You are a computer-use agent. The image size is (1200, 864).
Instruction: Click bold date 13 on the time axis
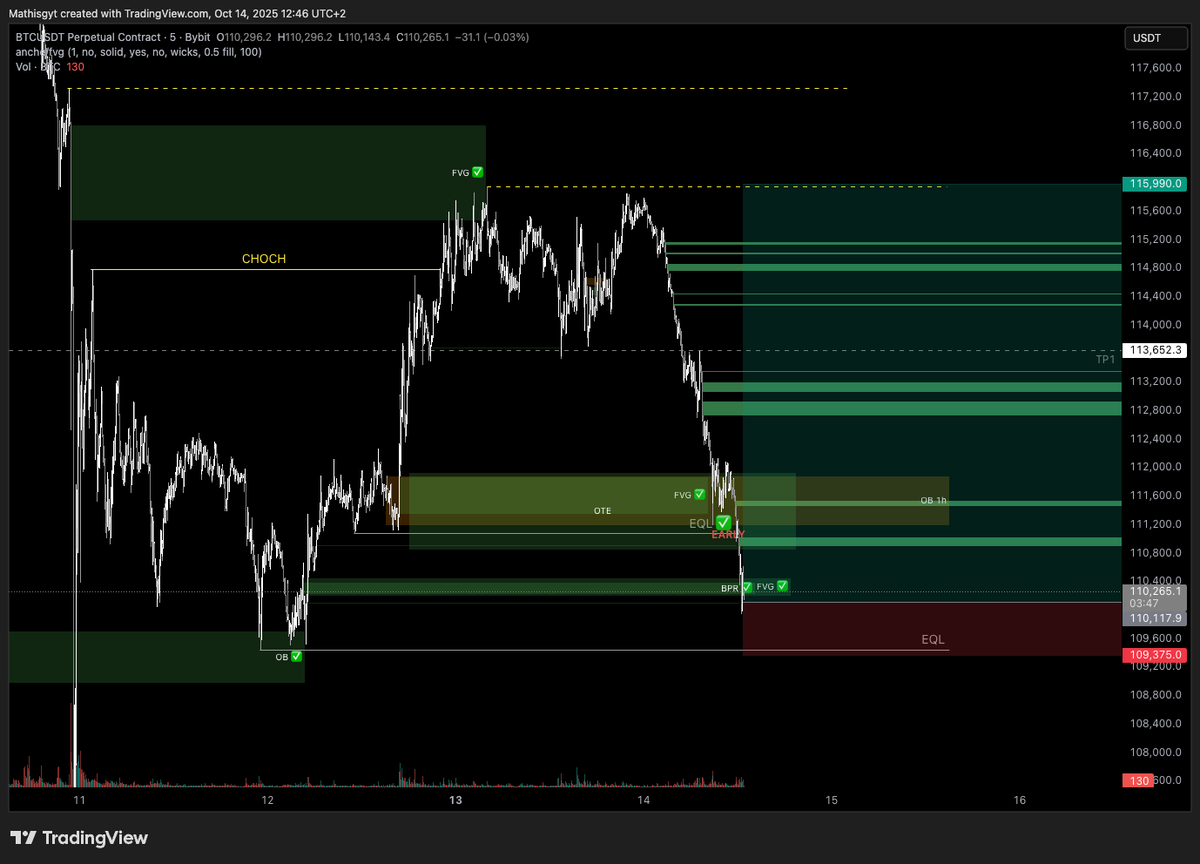[x=456, y=800]
